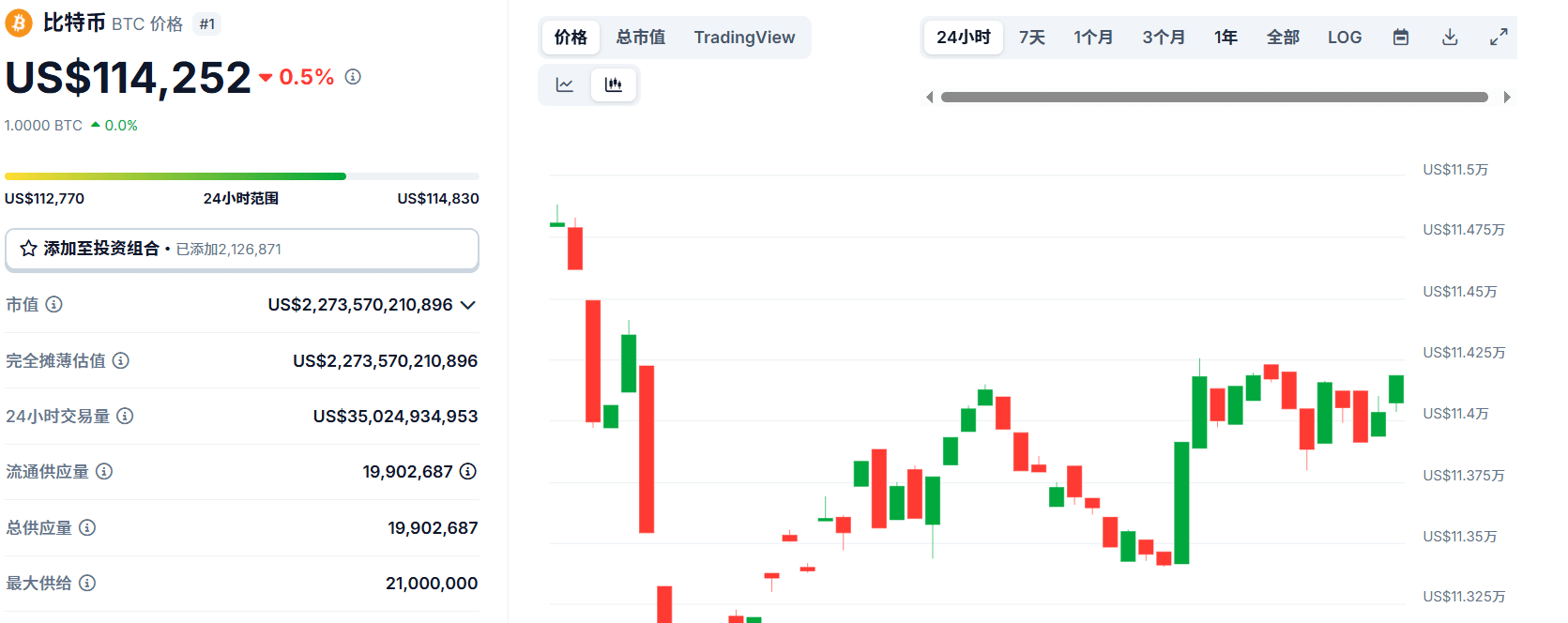Select 3个月 time range
1568x623 pixels.
point(1164,38)
